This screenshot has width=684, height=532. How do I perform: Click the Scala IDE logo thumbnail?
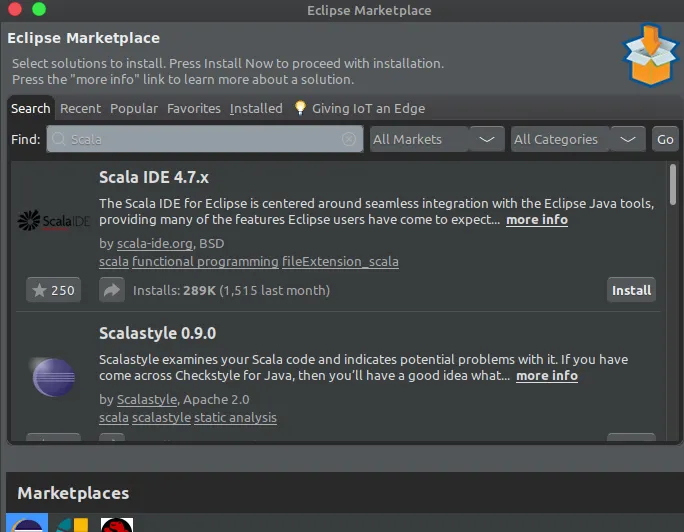[x=54, y=220]
